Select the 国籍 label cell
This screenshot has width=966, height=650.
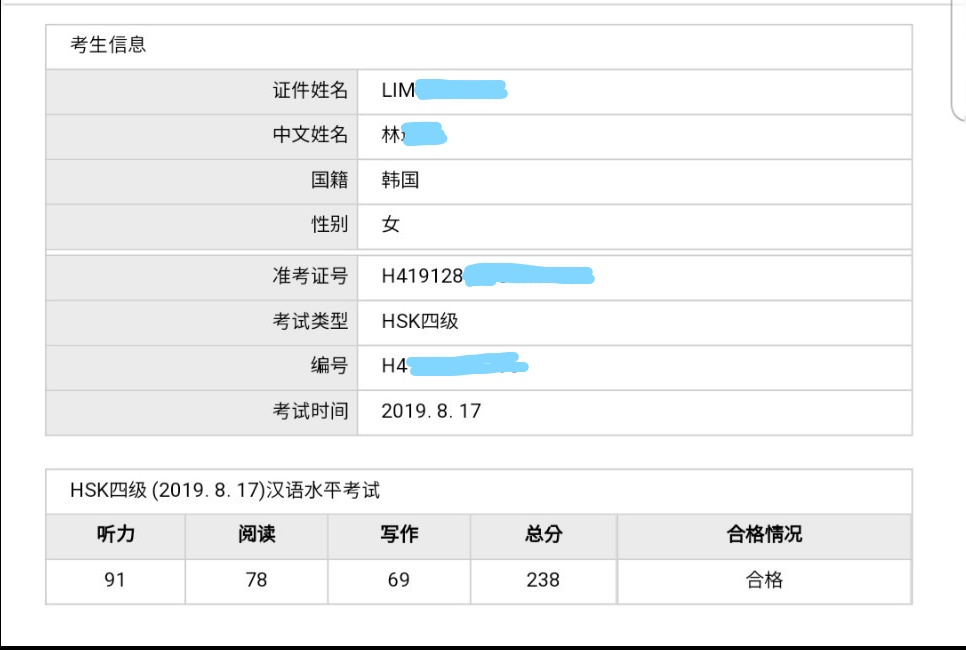tap(329, 180)
